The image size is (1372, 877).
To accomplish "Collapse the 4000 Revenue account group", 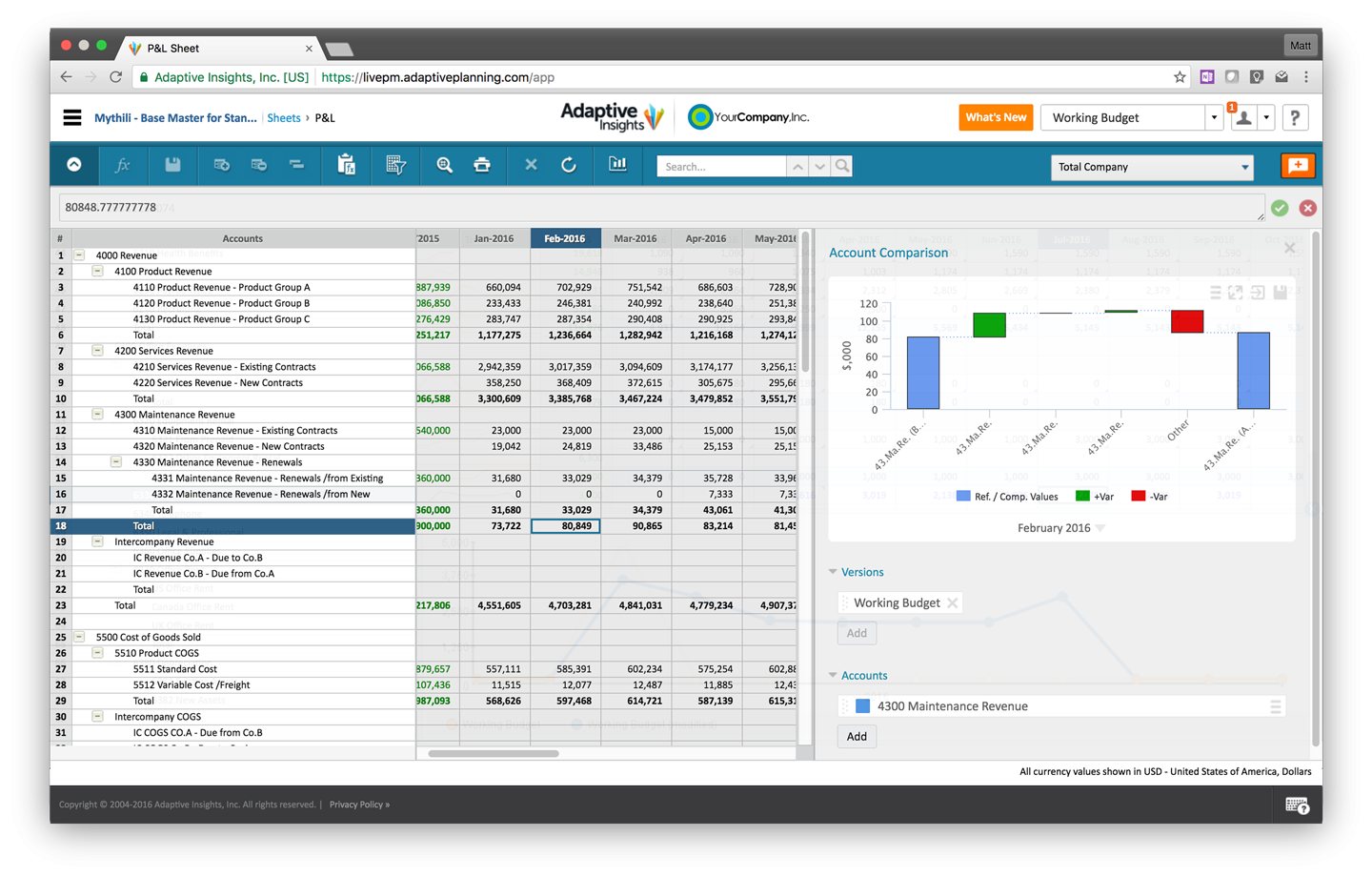I will 79,255.
